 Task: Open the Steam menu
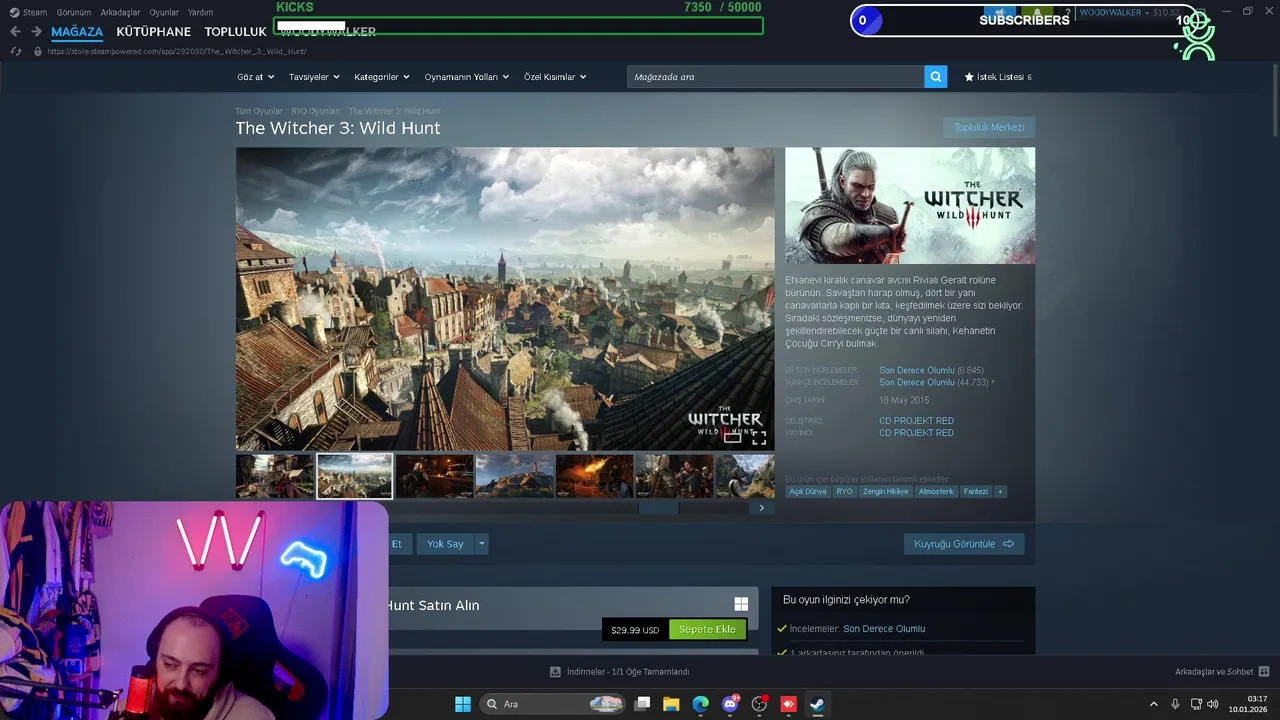tap(35, 12)
